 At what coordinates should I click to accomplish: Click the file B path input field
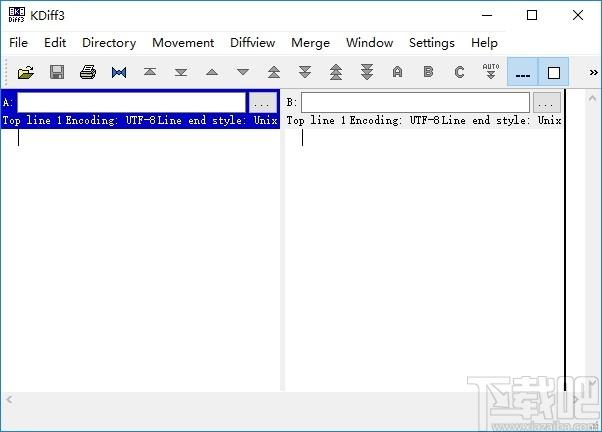pyautogui.click(x=415, y=103)
